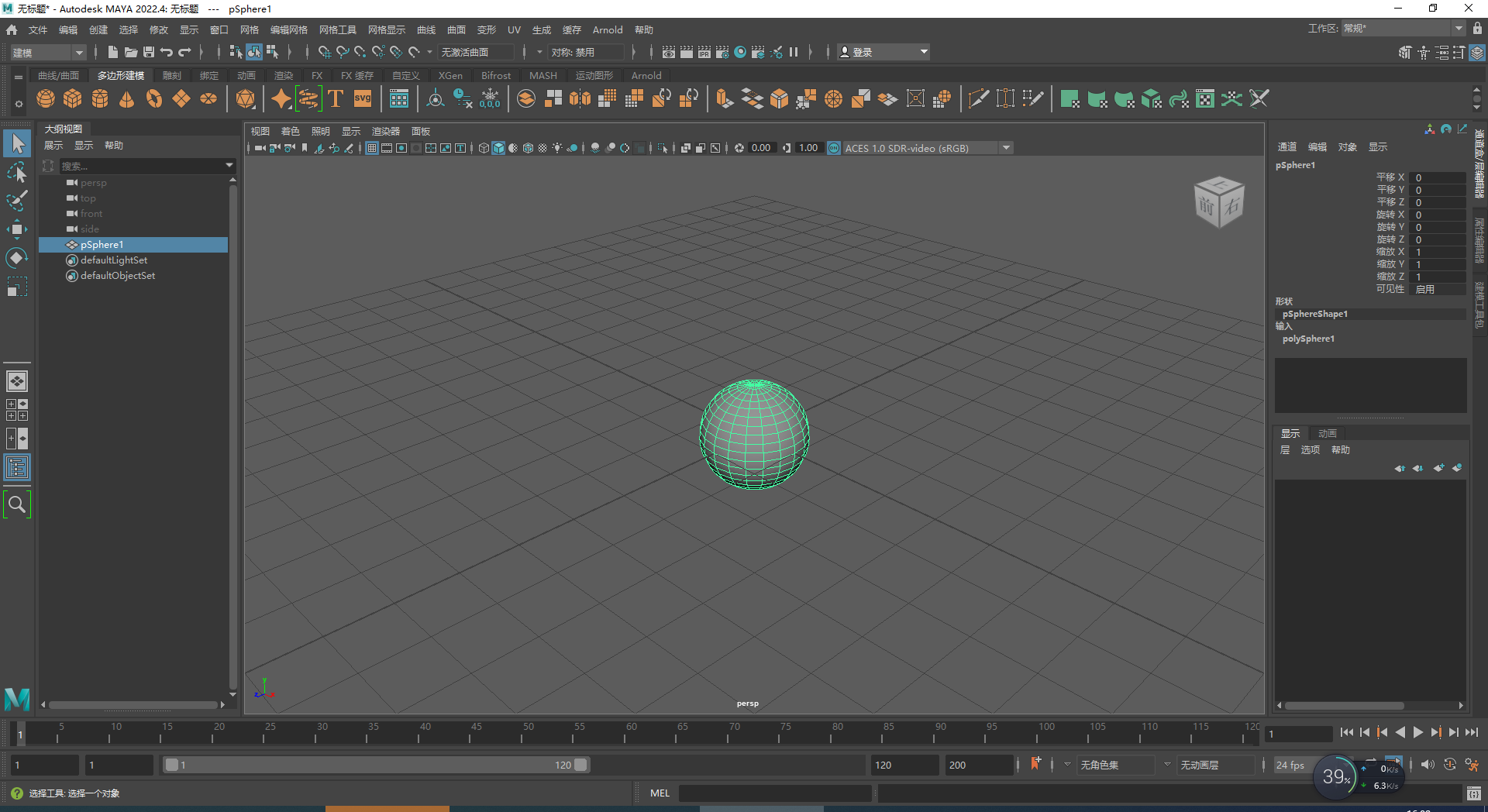Open the UV Editor checker shelf icon
This screenshot has width=1488, height=812.
(x=1205, y=98)
